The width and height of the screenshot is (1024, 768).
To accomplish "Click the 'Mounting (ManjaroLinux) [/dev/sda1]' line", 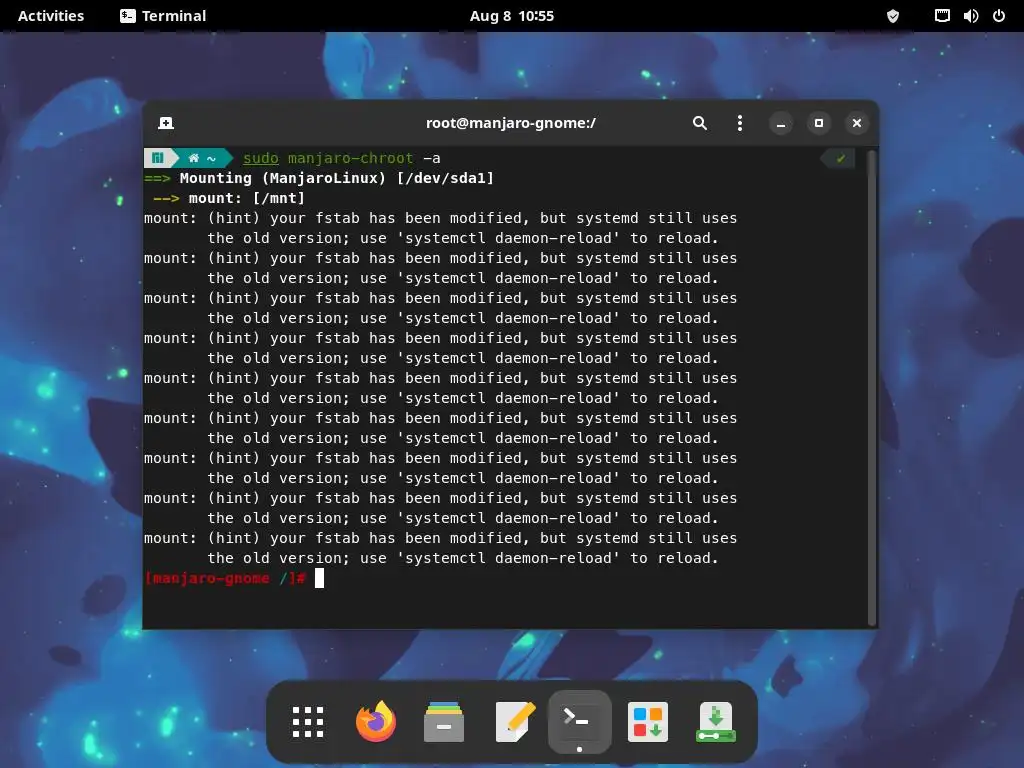I will (x=336, y=178).
